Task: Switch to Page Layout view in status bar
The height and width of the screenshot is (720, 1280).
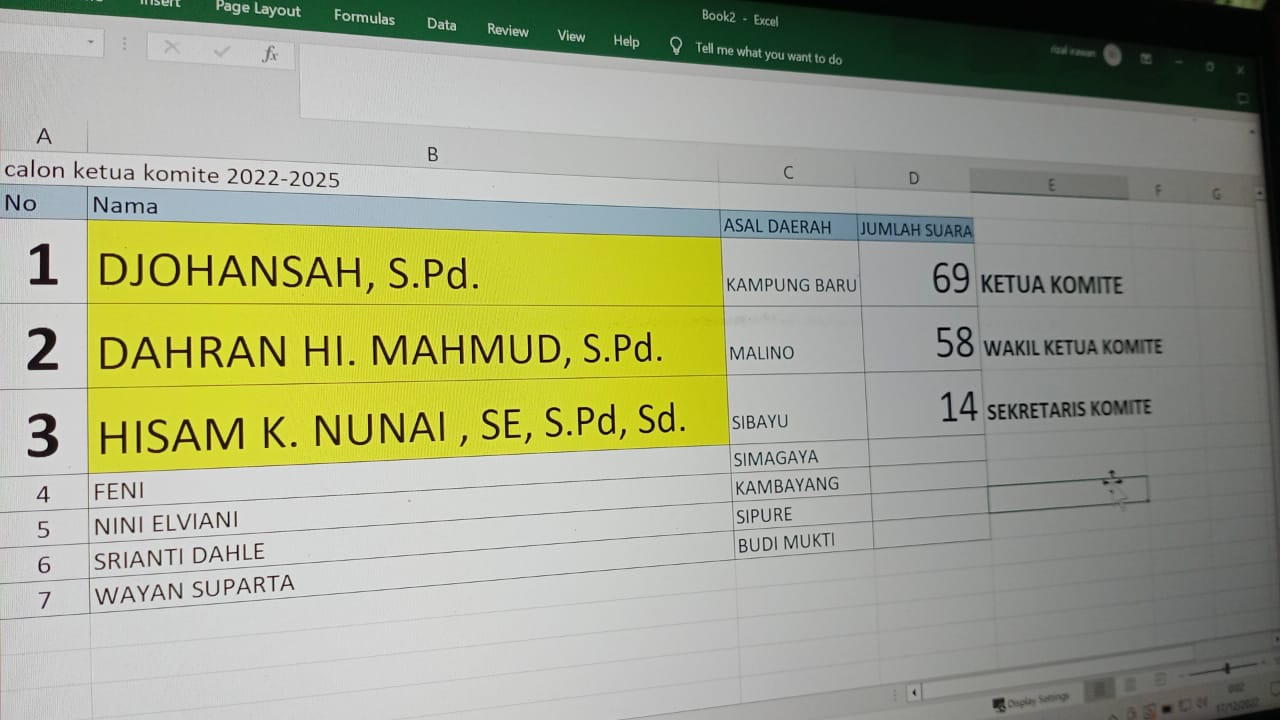Action: point(1130,685)
